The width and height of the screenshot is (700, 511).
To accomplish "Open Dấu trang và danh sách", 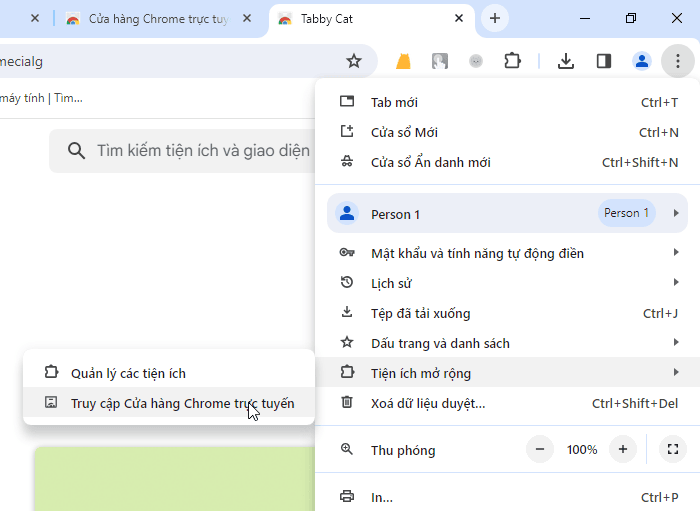I will point(507,343).
